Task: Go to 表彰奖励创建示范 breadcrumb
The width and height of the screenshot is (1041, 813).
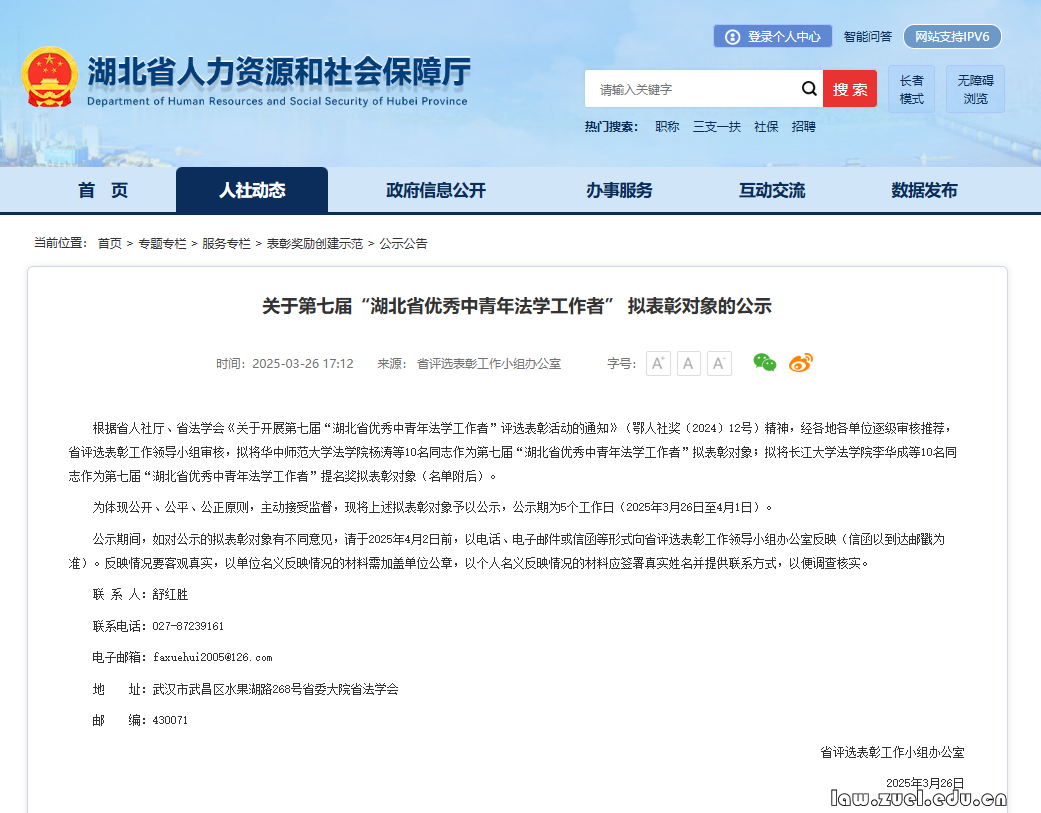Action: (x=315, y=243)
